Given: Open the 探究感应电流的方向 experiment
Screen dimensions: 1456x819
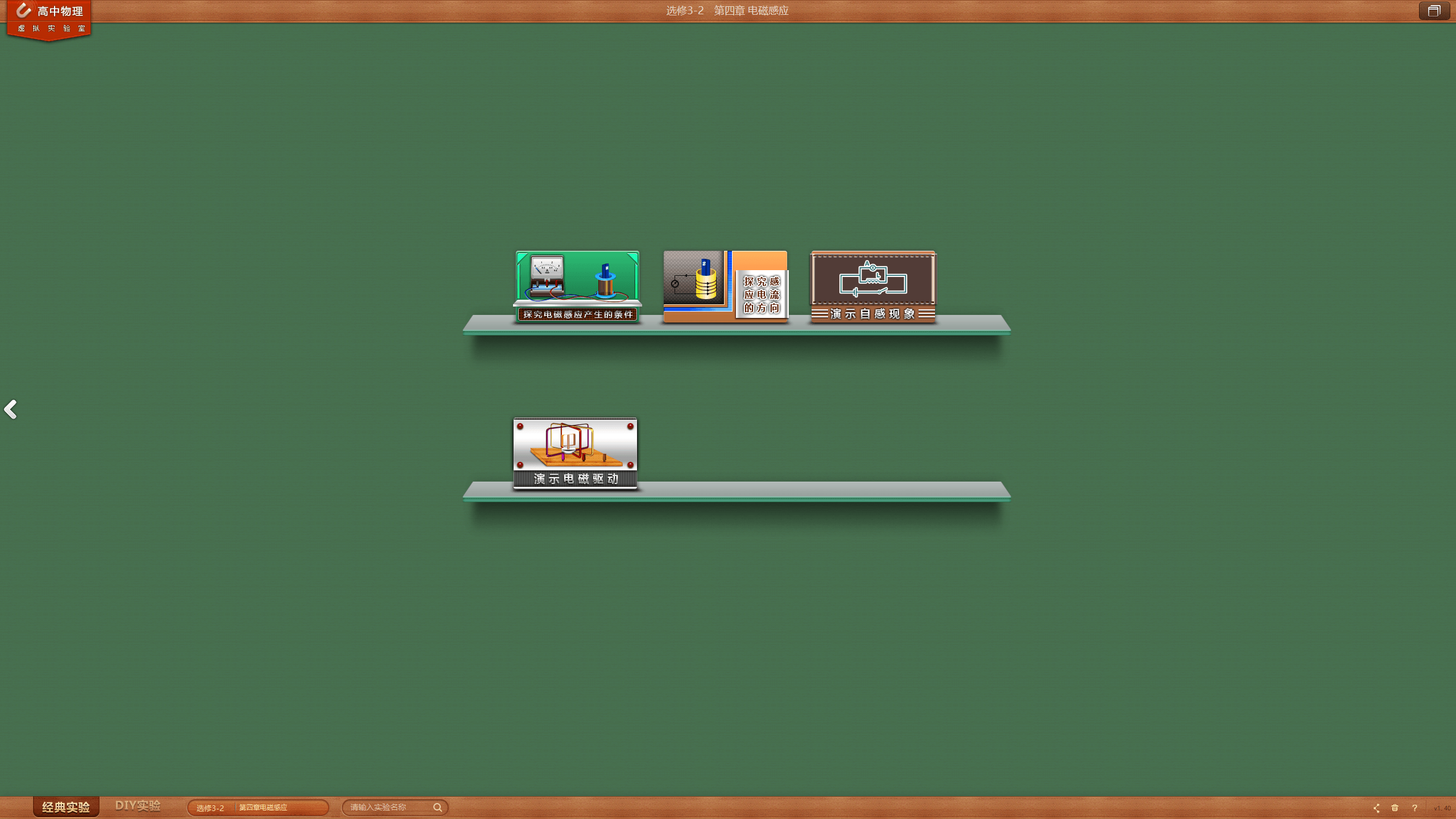Looking at the screenshot, I should (725, 287).
